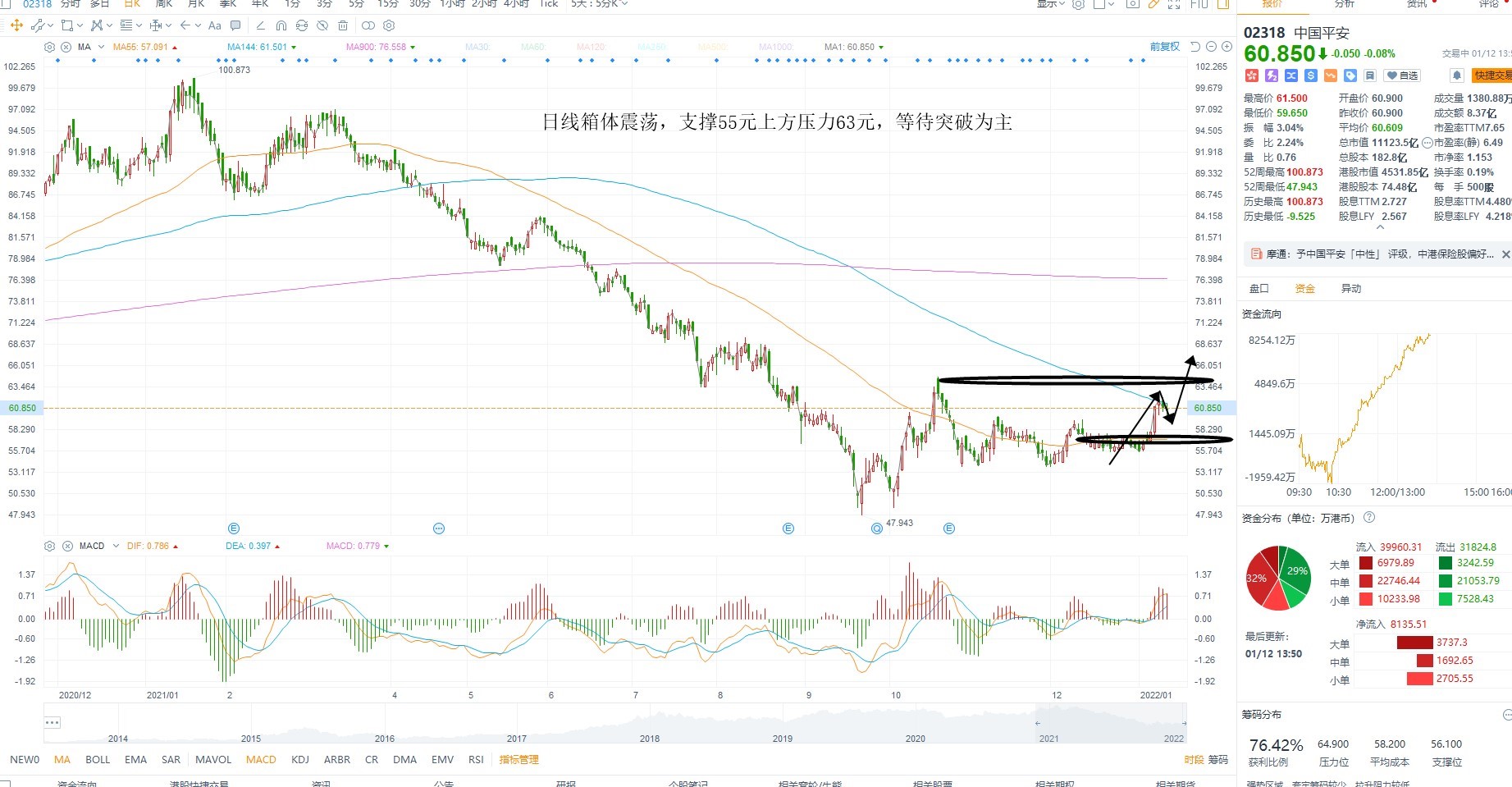Screen dimensions: 1512x787
Task: Switch to 月K monthly chart tab
Action: coord(196,4)
